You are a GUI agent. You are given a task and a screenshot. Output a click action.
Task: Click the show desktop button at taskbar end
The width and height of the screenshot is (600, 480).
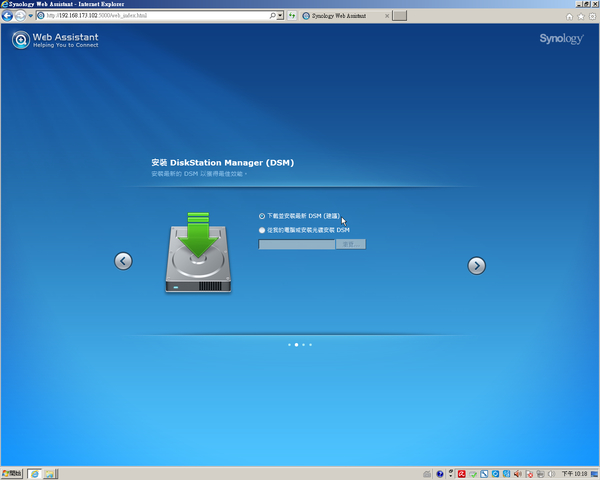tap(594, 474)
